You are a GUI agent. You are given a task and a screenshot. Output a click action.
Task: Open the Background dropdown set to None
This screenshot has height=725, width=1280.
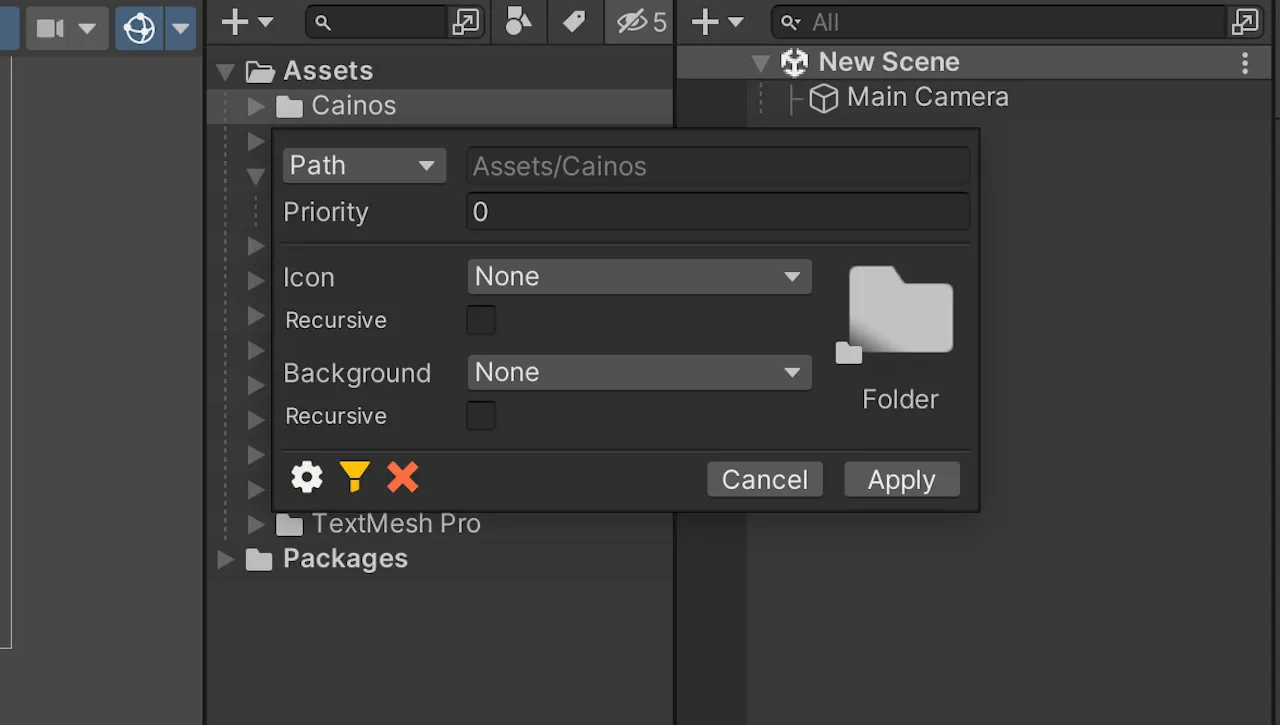(x=639, y=372)
